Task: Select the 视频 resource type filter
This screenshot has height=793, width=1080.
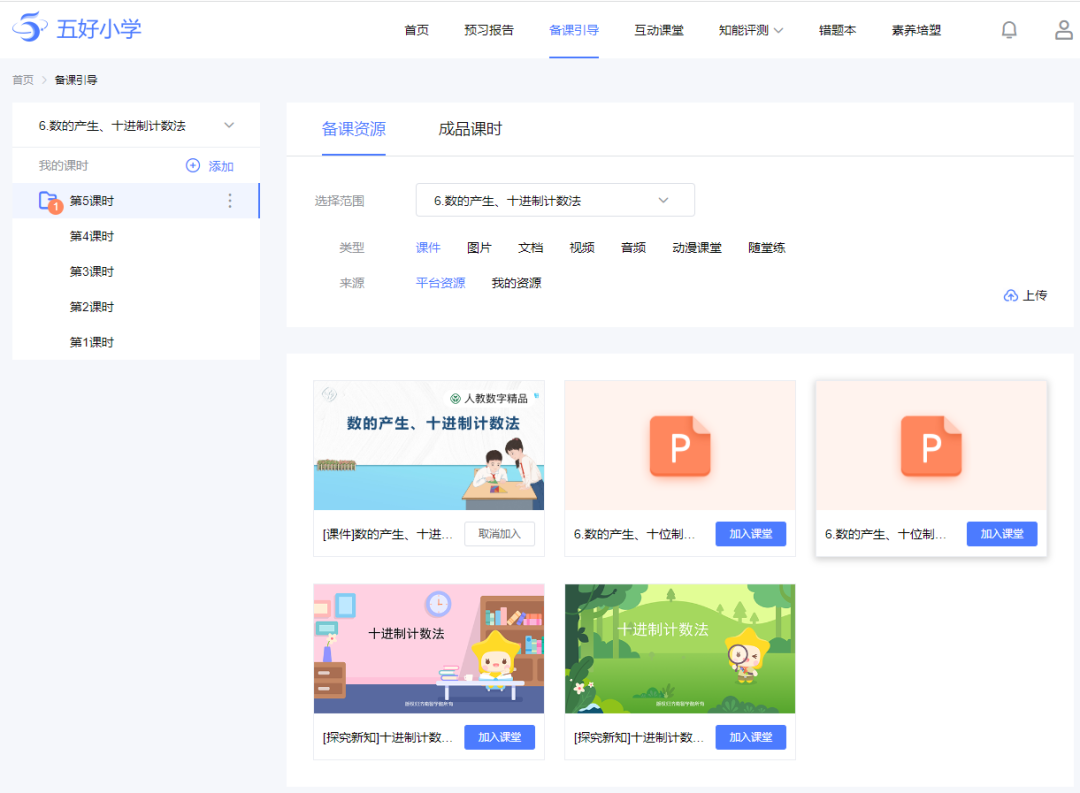Action: tap(582, 248)
